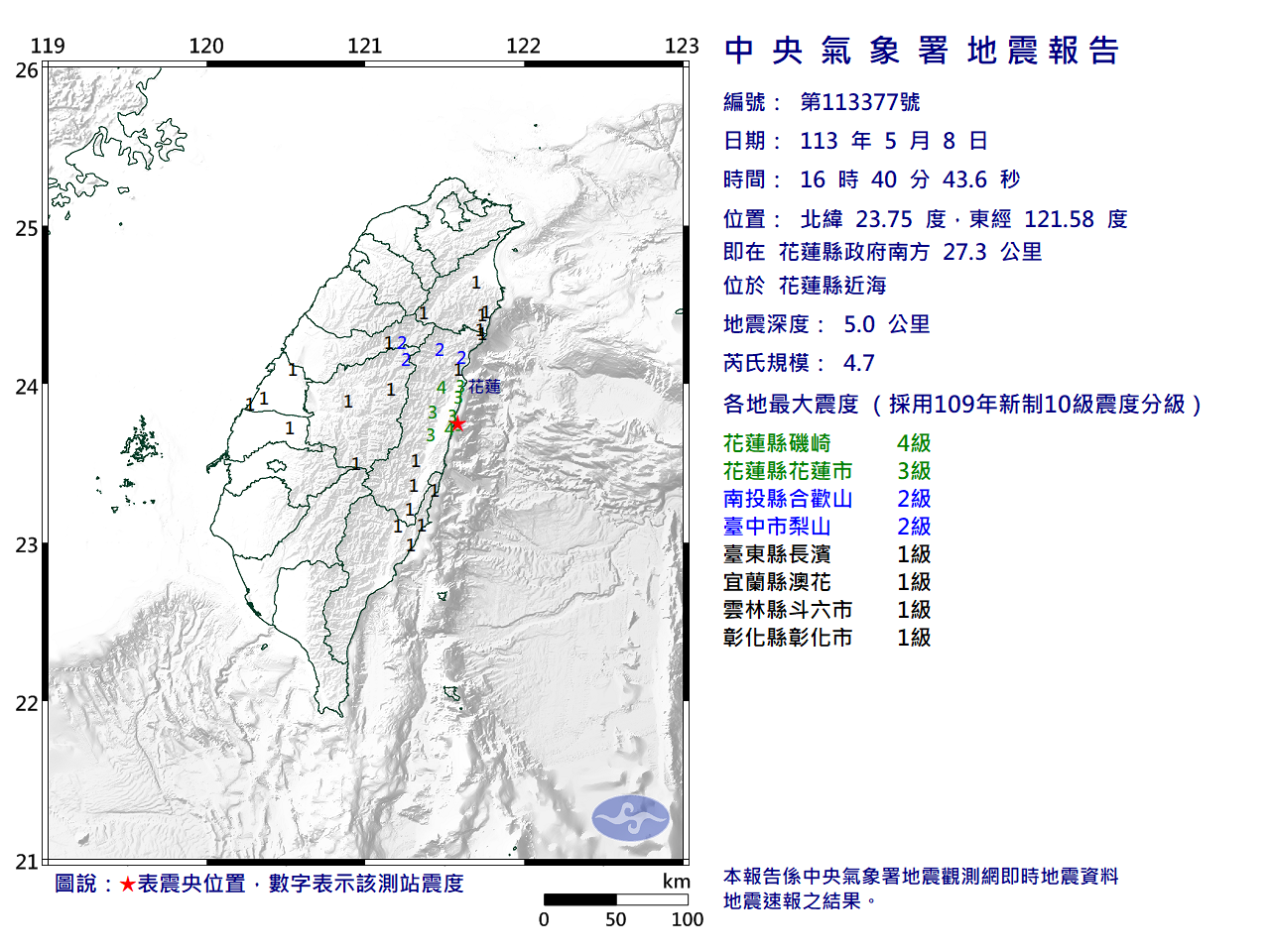Click the row 彰化縣彰化市 1級

[x=827, y=638]
